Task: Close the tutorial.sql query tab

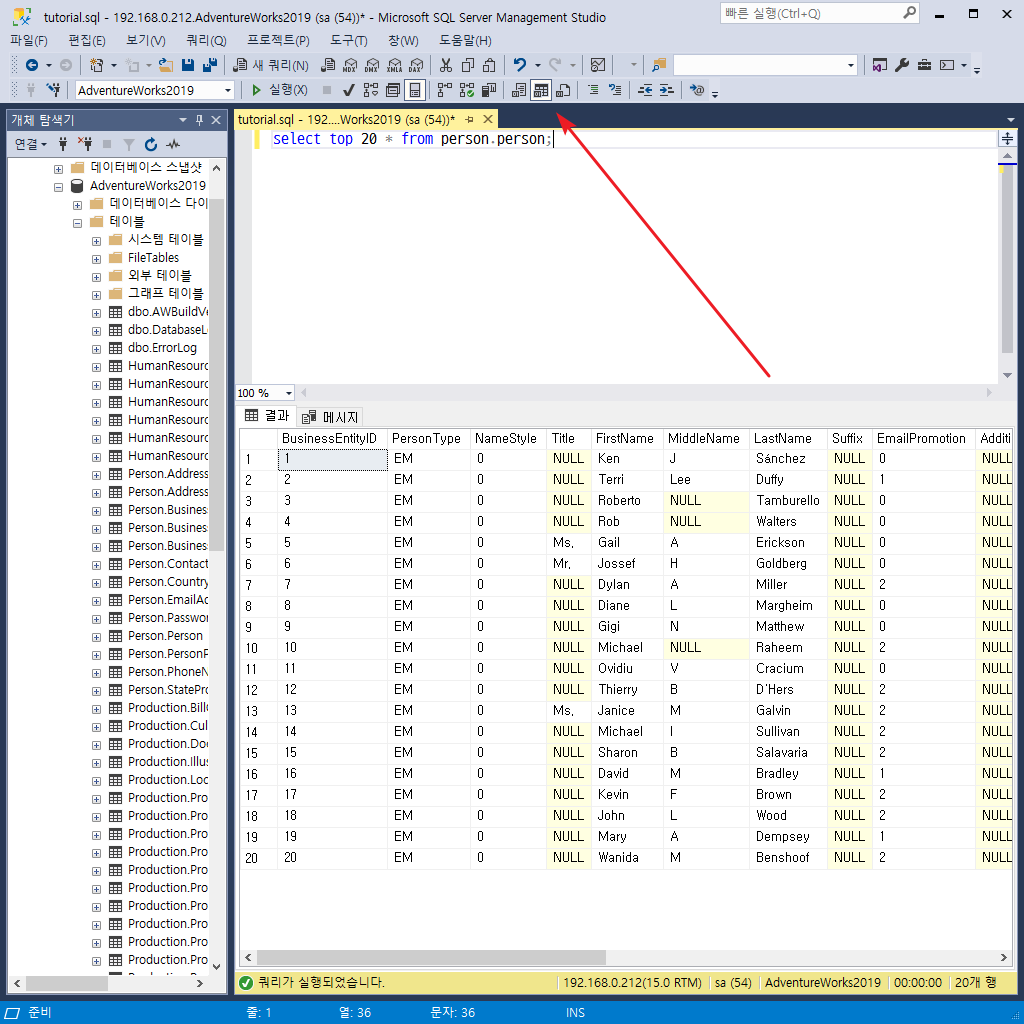Action: click(488, 119)
